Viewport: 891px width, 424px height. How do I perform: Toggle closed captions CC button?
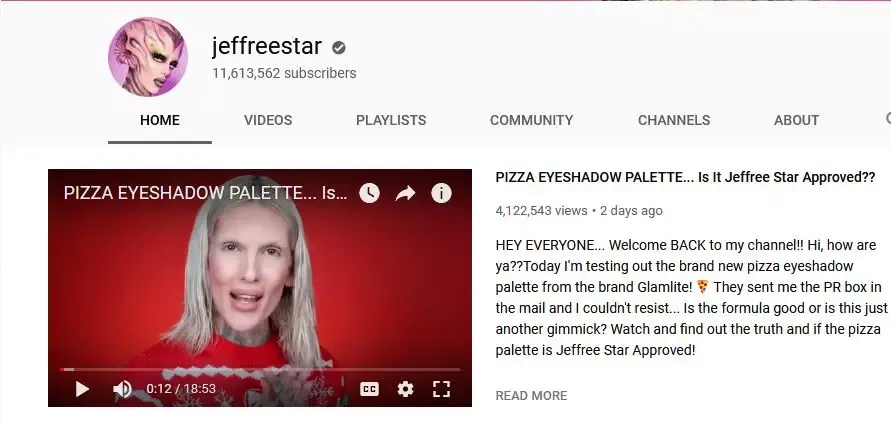point(369,389)
